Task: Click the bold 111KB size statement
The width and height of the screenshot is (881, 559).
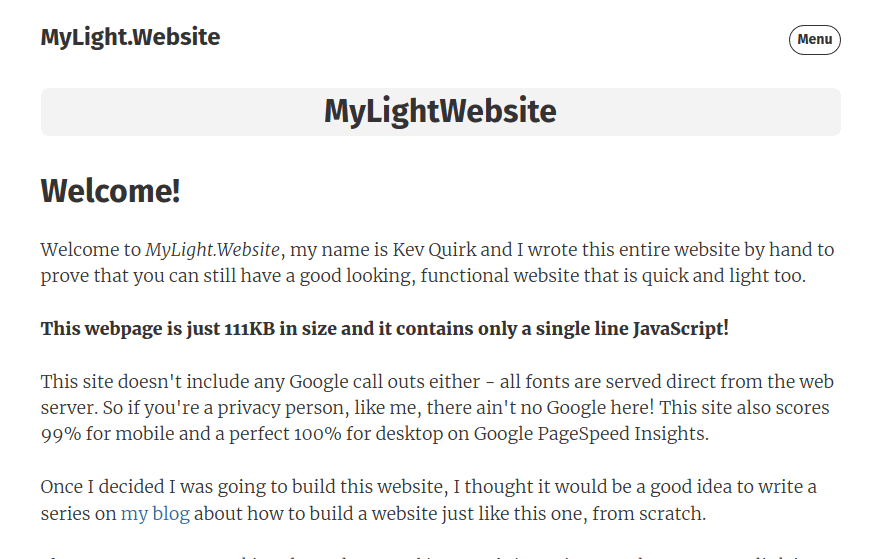Action: coord(384,328)
